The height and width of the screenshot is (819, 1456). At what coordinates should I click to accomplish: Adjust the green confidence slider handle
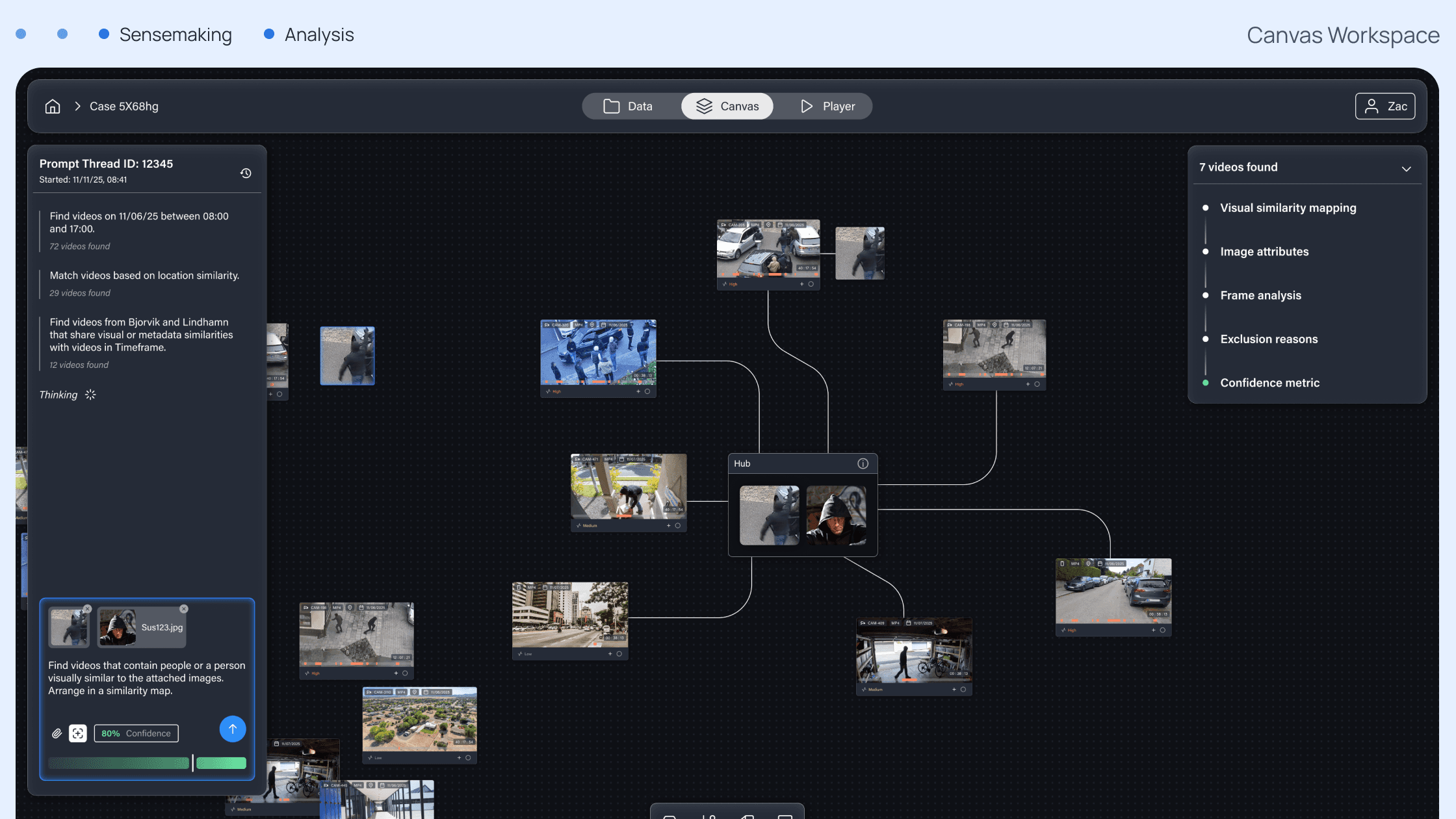193,763
